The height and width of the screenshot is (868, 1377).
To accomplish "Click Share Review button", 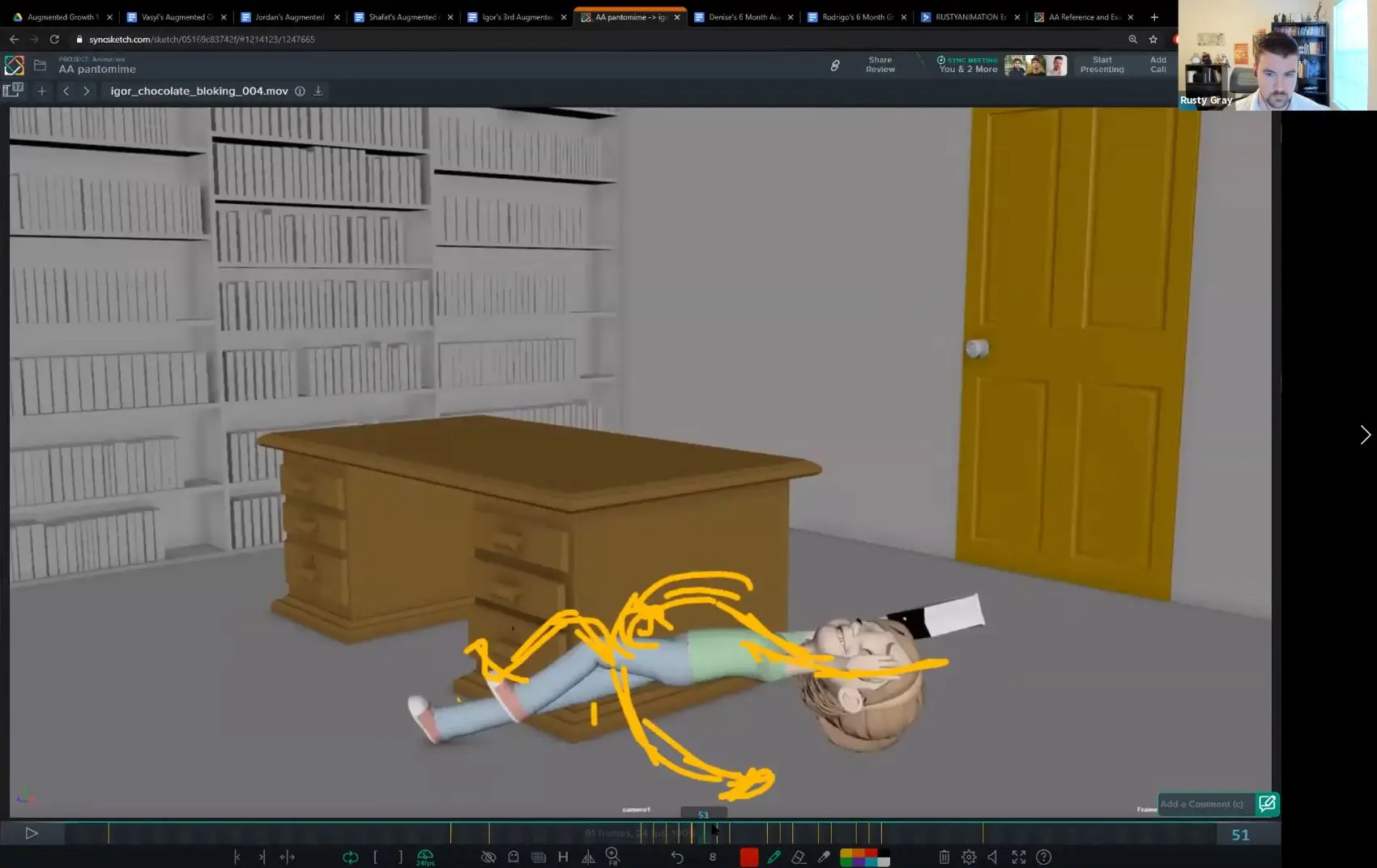I will [880, 65].
